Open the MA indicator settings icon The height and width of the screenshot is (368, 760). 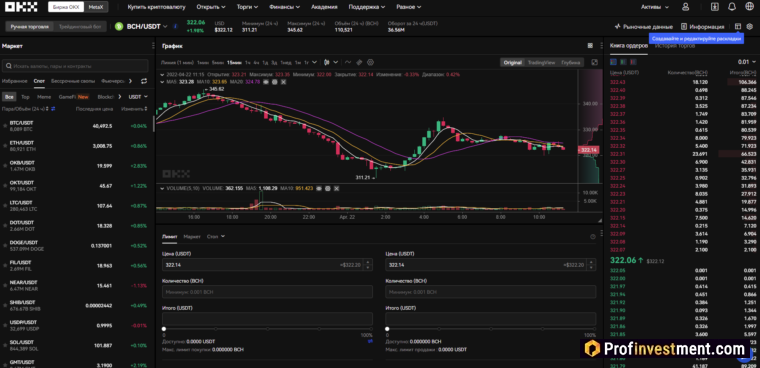(x=274, y=82)
